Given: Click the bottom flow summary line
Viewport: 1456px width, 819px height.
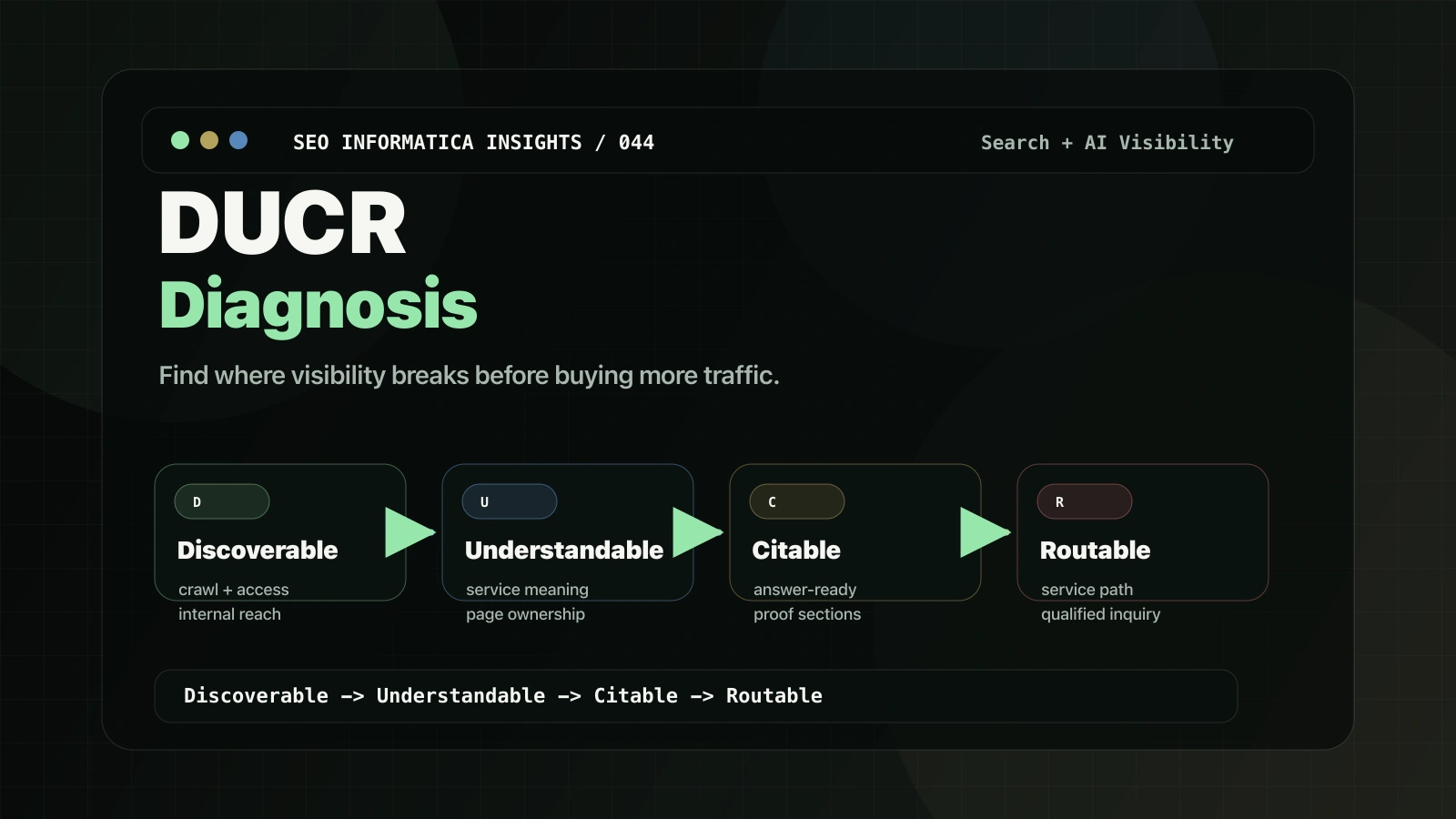Looking at the screenshot, I should [503, 696].
